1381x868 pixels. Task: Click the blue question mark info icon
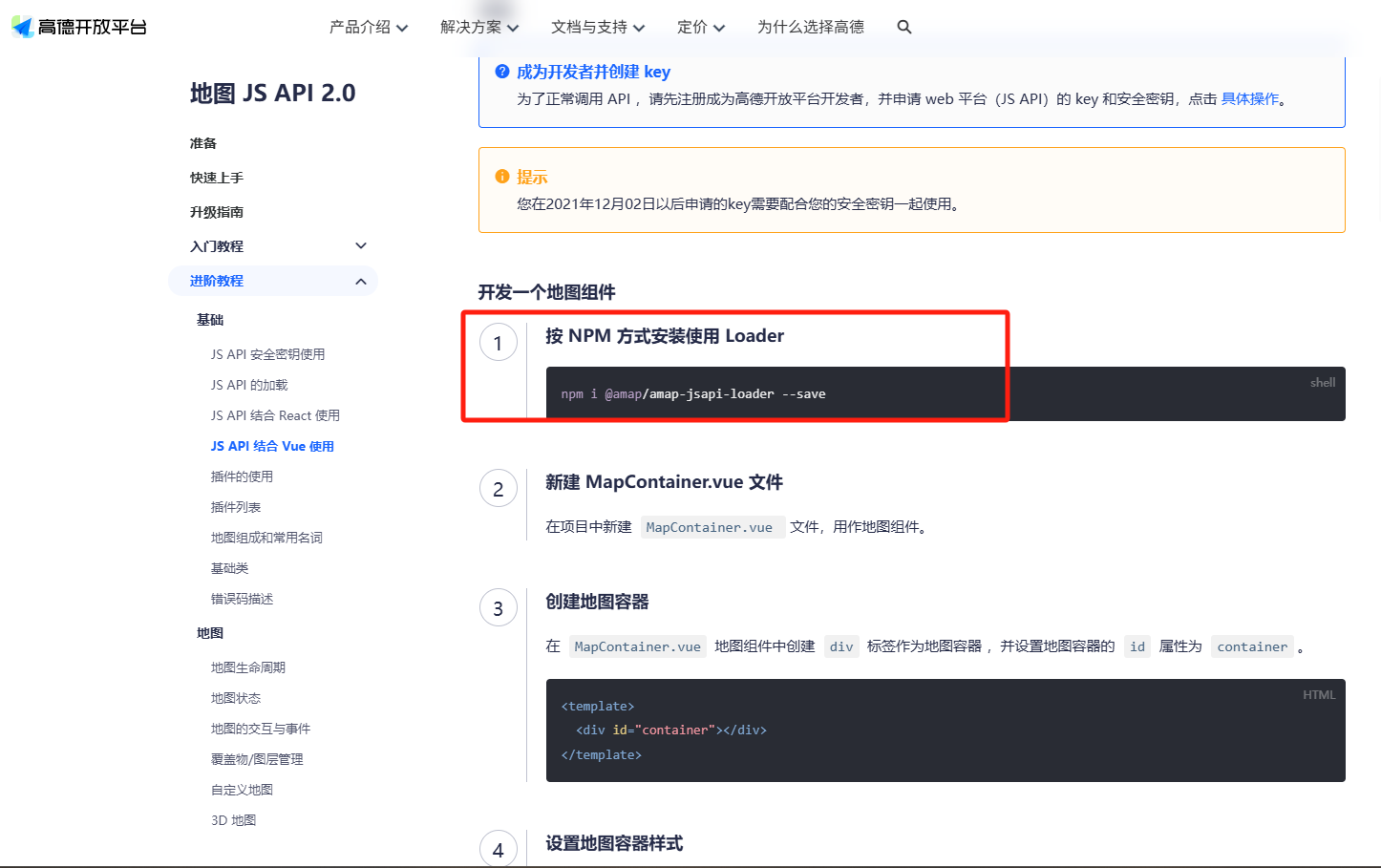click(x=502, y=72)
